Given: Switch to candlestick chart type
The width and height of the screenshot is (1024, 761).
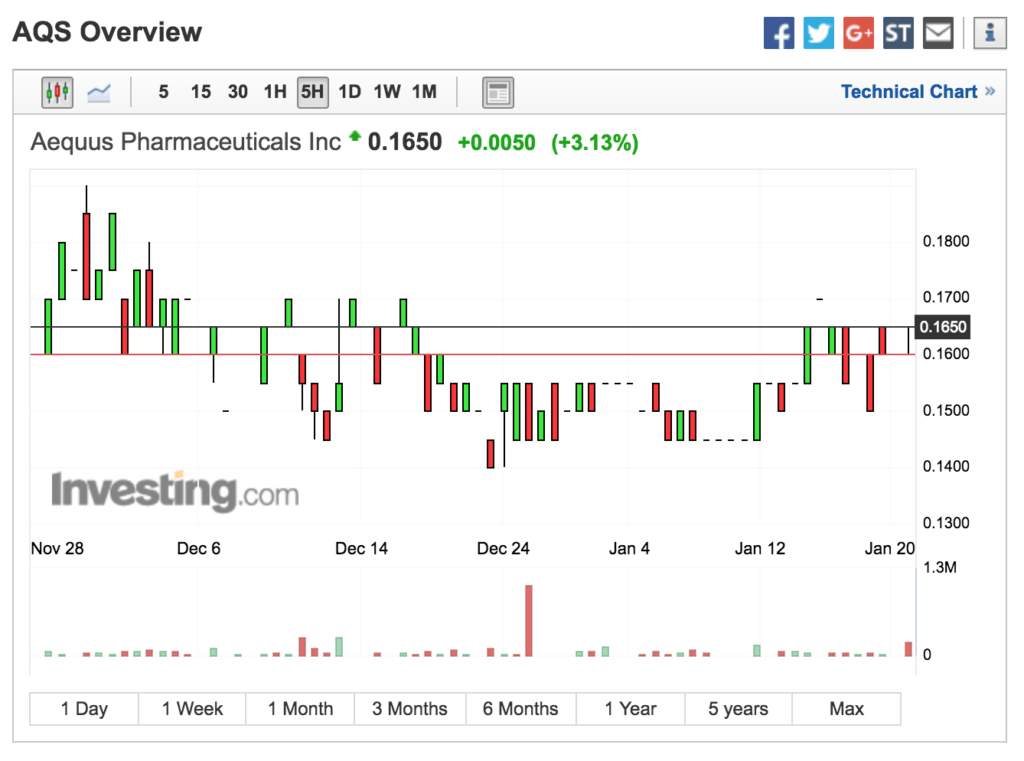Looking at the screenshot, I should tap(57, 92).
